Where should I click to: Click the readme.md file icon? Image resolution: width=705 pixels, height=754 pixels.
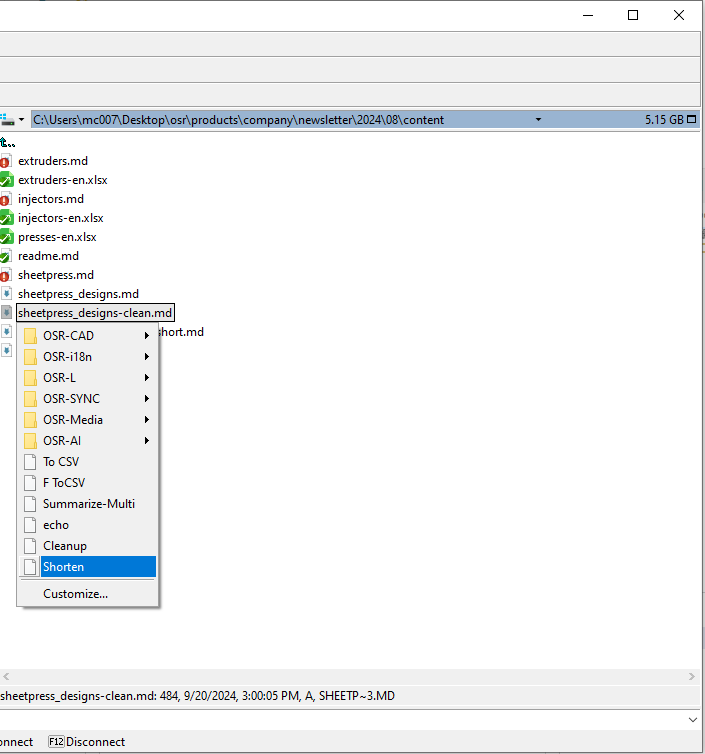tap(6, 256)
